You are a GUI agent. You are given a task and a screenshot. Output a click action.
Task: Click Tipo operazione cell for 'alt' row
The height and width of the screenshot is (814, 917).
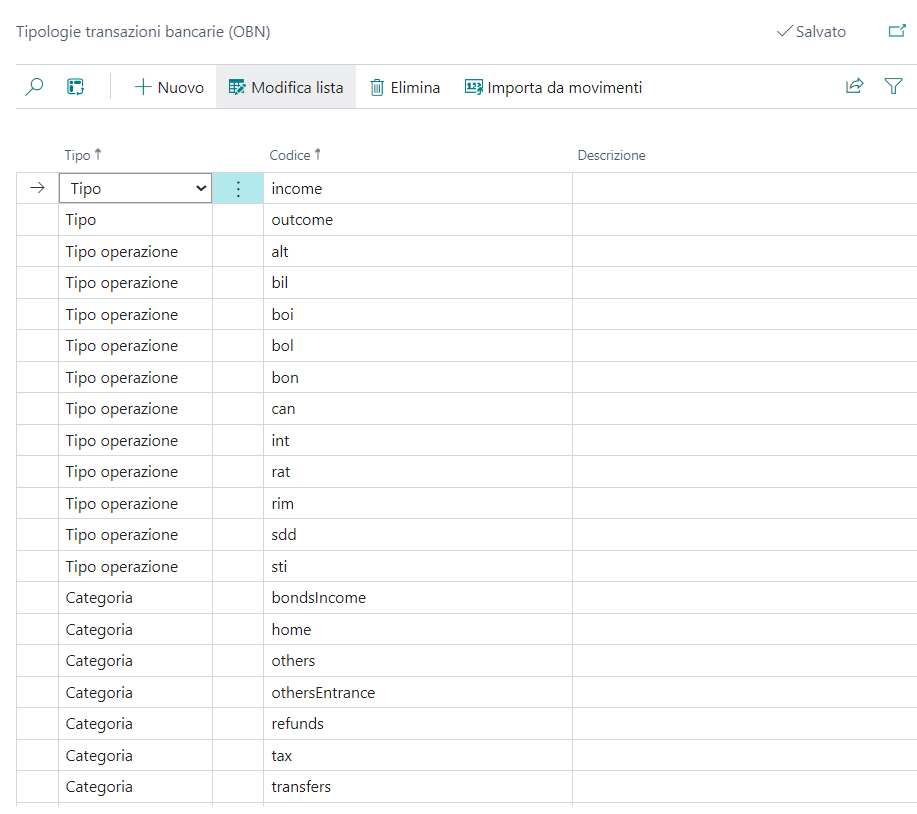coord(135,251)
